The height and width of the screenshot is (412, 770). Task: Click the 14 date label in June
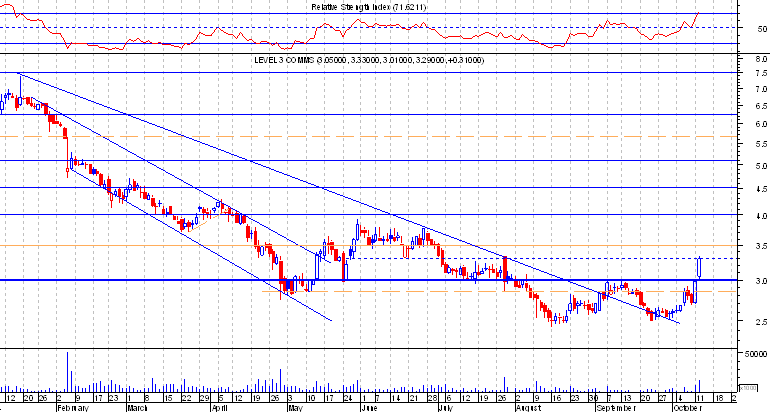395,398
